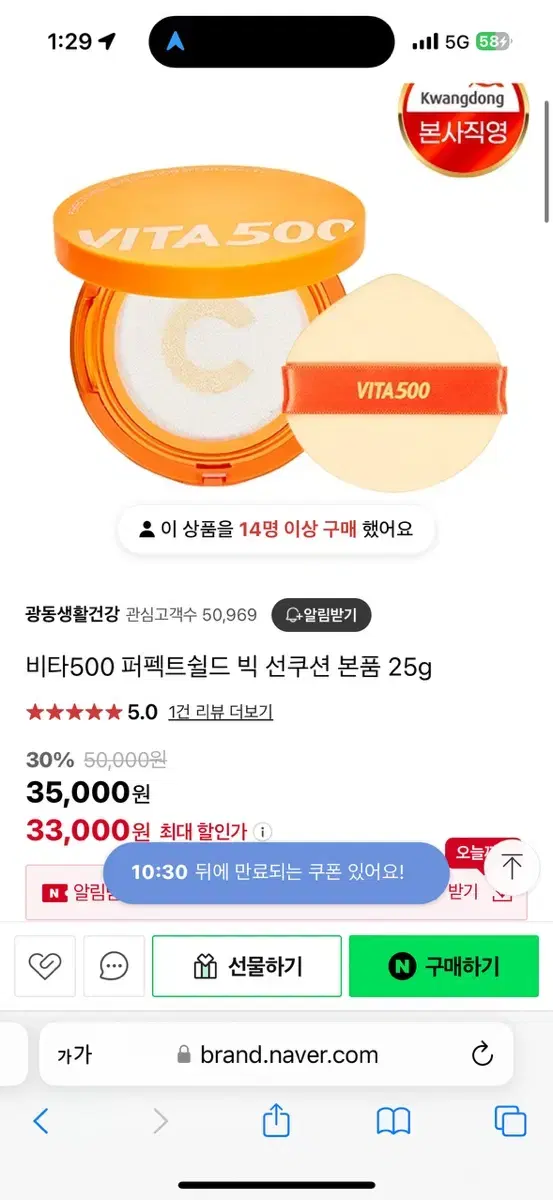Toggle the 알림받기 notification button

click(x=321, y=614)
